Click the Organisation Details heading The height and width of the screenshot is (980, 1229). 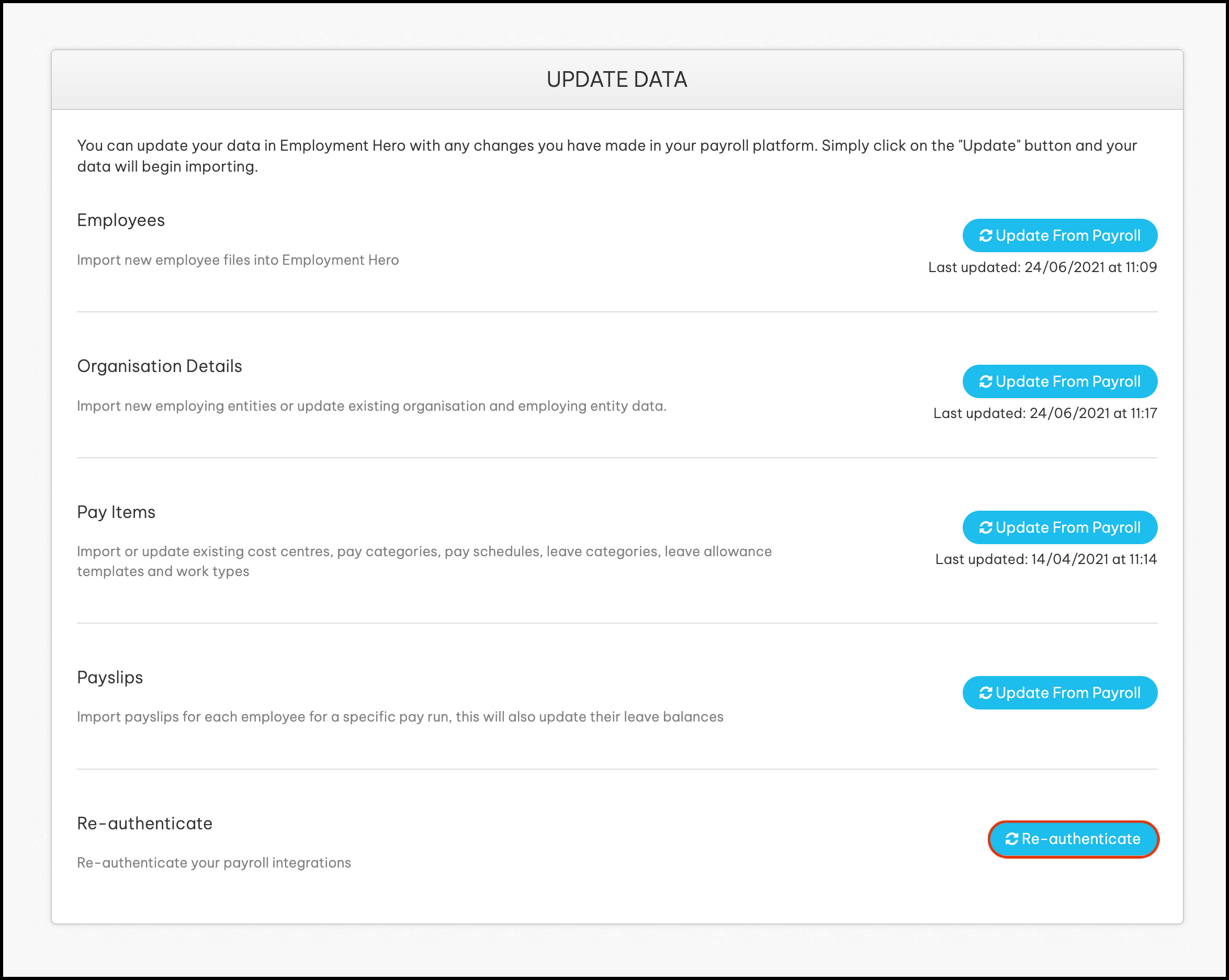[160, 367]
